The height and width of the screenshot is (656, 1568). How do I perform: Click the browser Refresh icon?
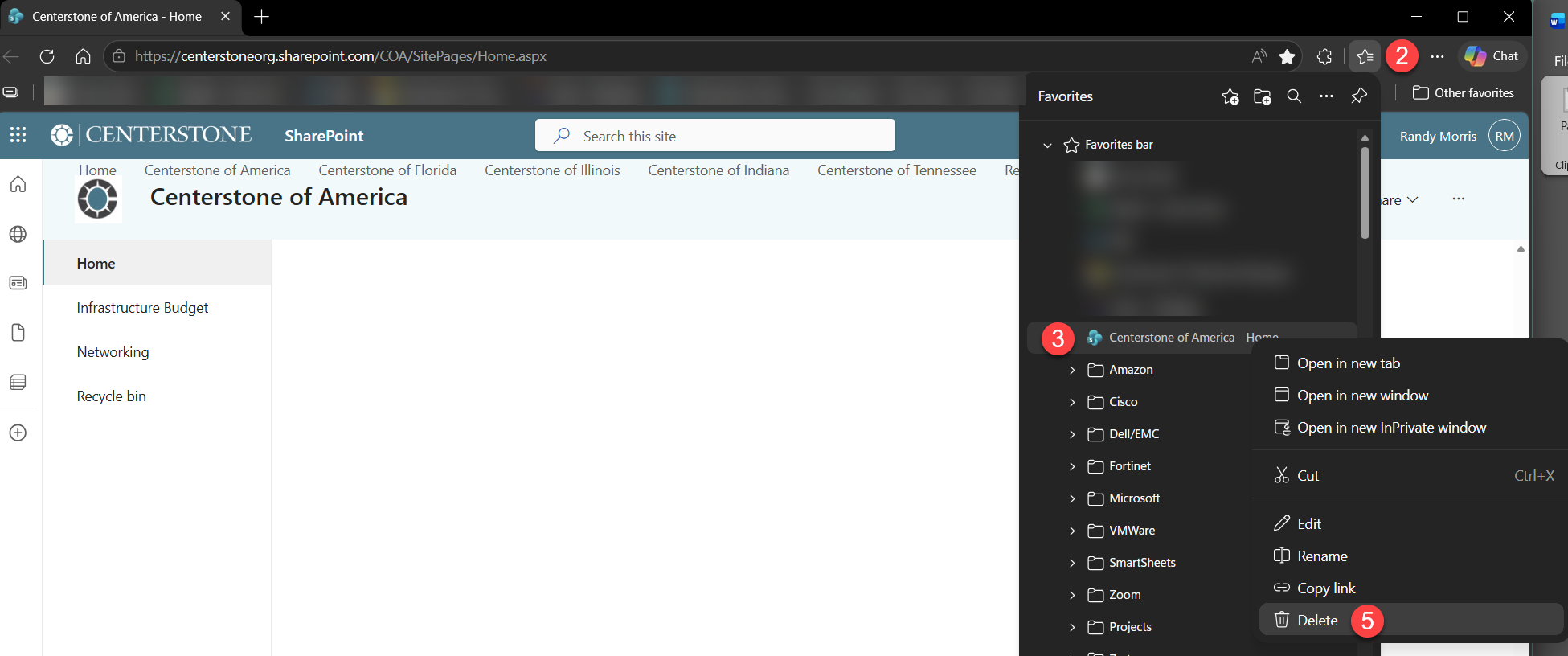[47, 56]
